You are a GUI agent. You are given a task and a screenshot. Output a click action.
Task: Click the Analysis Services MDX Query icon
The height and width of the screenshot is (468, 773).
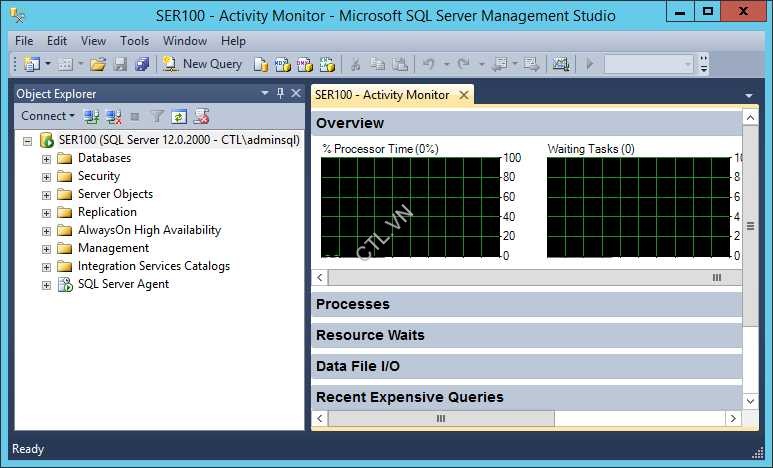click(x=283, y=64)
